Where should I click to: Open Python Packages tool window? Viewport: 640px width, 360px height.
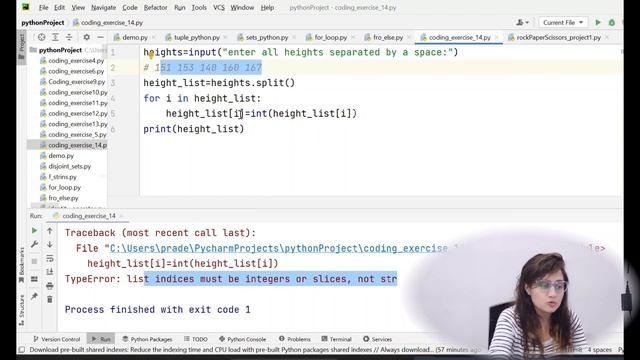147,339
